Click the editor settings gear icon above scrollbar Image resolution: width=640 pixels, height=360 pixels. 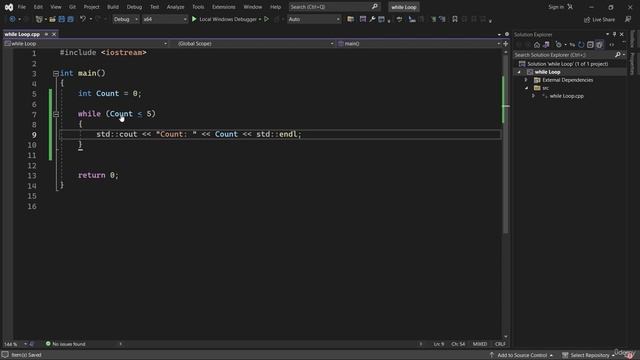(507, 34)
